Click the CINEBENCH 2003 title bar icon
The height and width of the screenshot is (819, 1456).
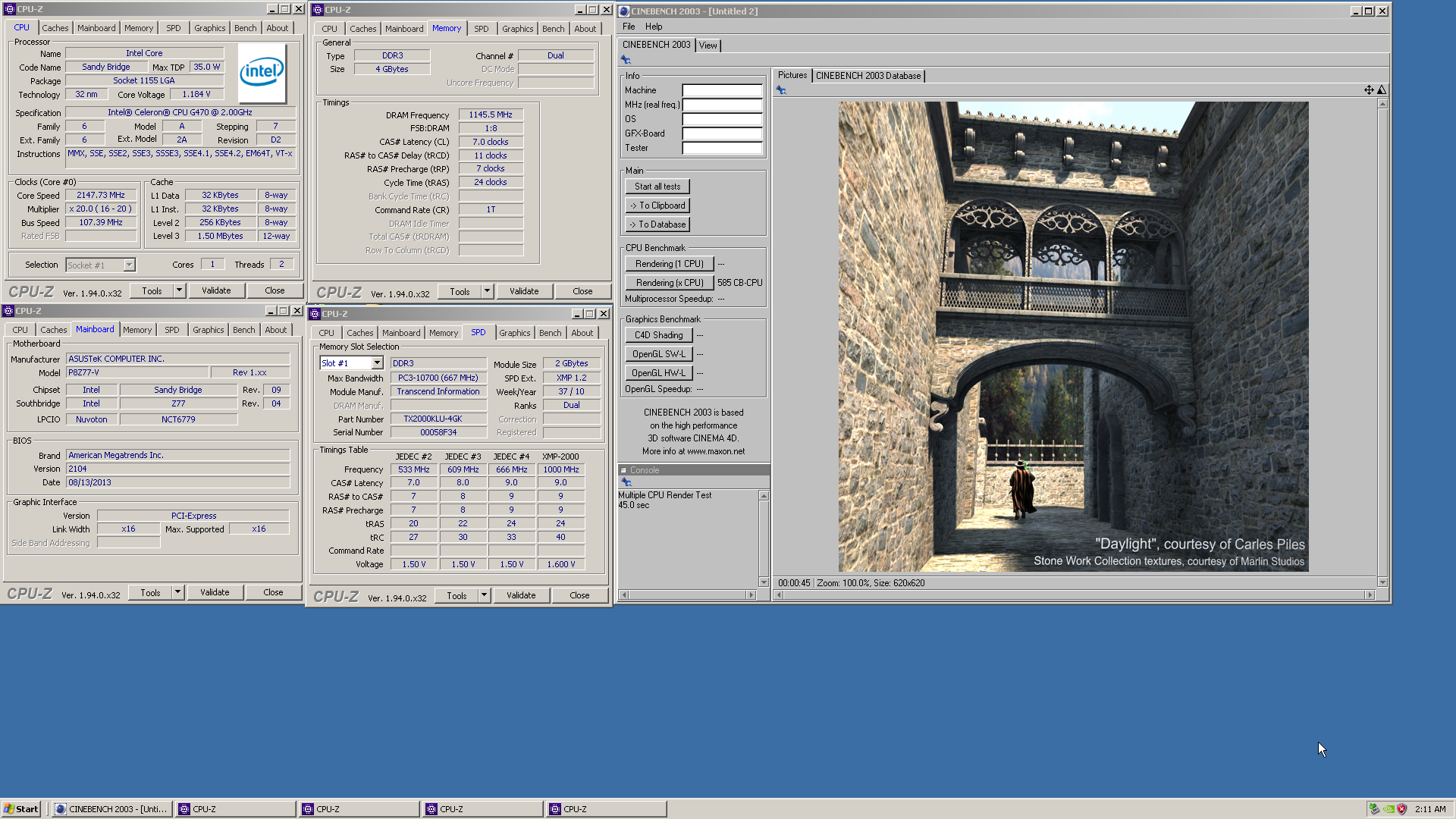pyautogui.click(x=624, y=11)
